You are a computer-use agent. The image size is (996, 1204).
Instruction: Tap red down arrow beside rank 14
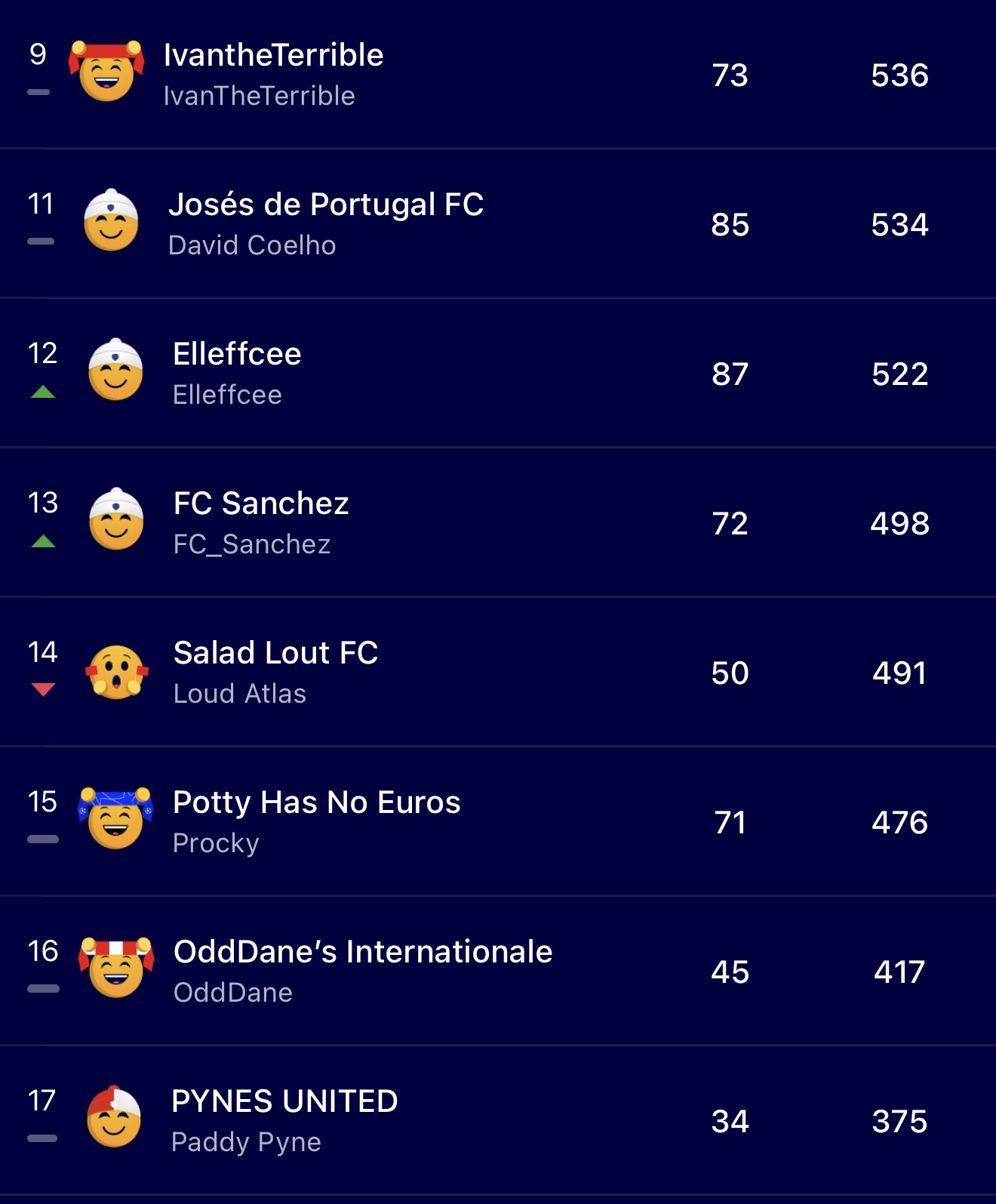[x=43, y=689]
